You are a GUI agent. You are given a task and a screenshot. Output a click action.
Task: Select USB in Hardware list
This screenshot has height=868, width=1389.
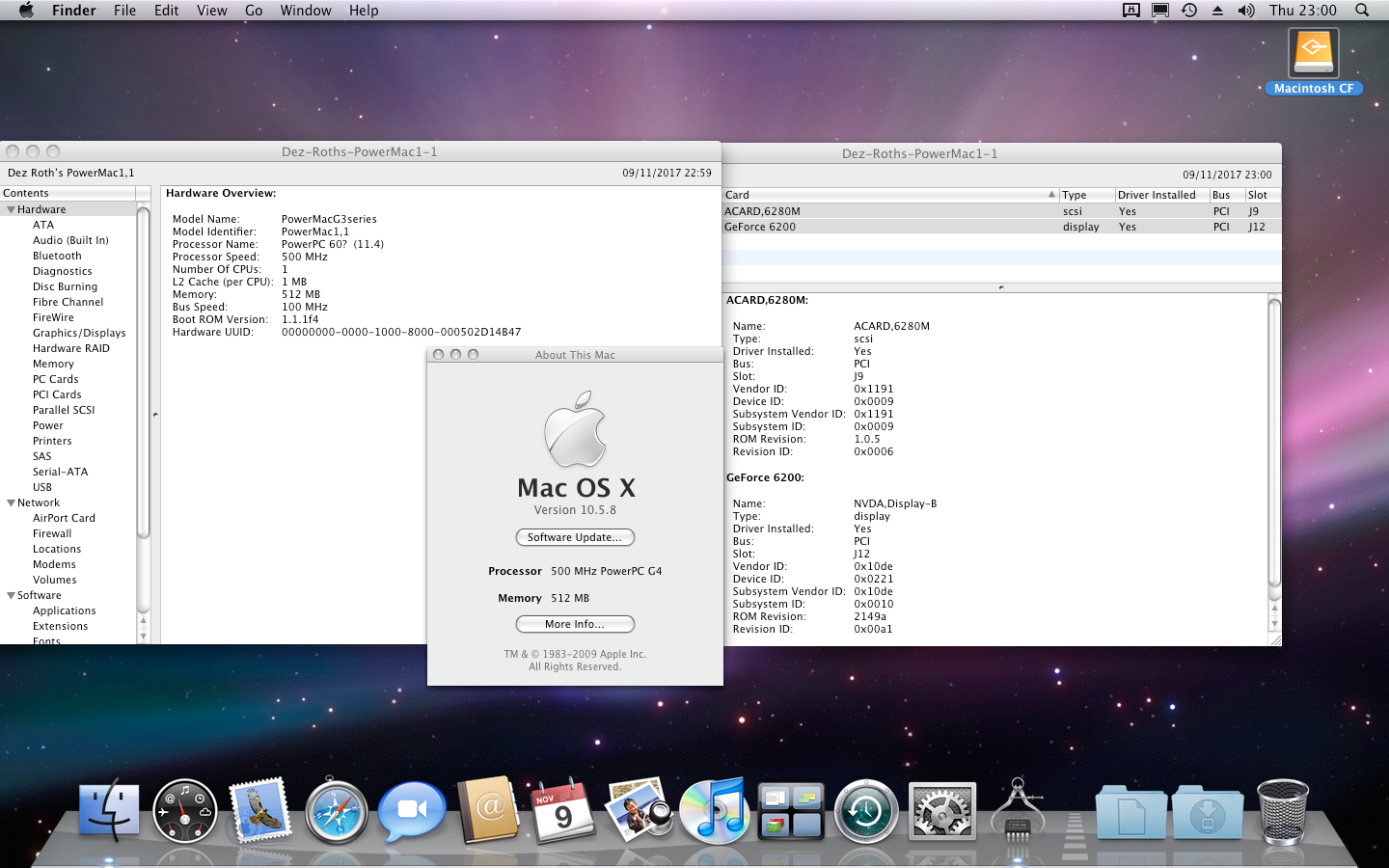click(x=42, y=487)
